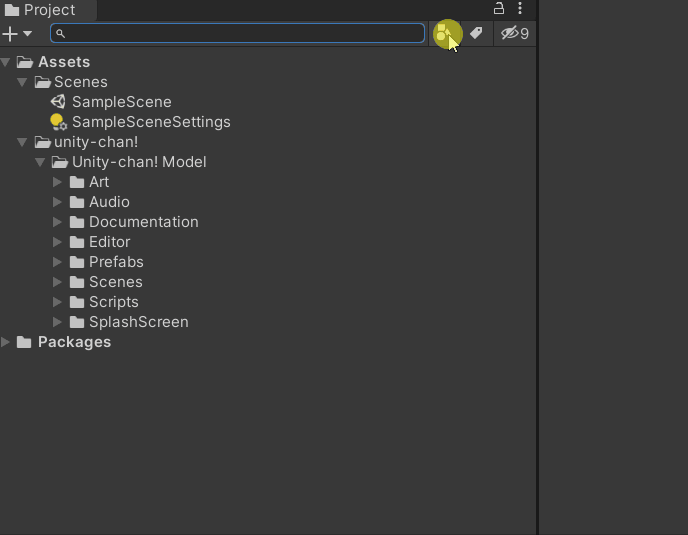
Task: Collapse the top-level Scenes folder arrow
Action: pos(22,82)
